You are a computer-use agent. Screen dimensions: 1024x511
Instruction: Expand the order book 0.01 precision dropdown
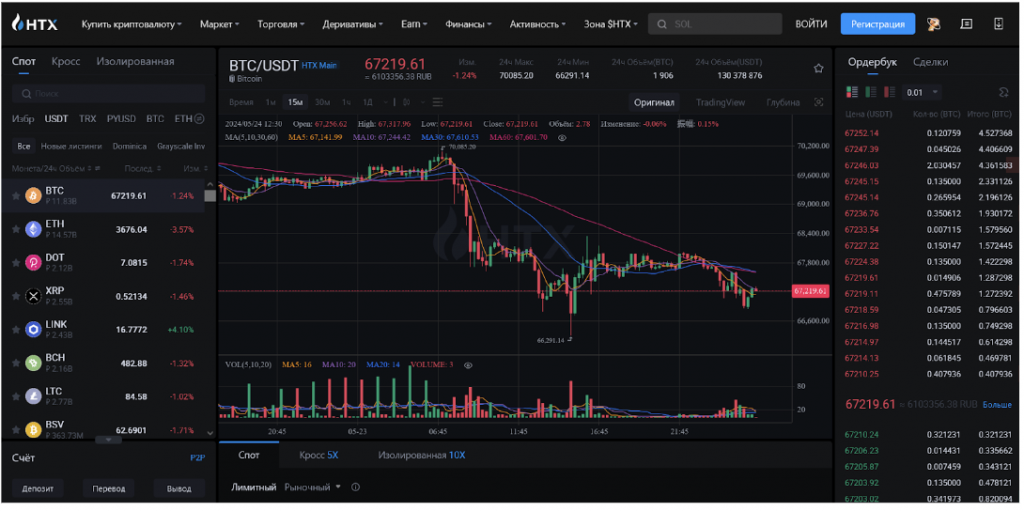pos(920,92)
